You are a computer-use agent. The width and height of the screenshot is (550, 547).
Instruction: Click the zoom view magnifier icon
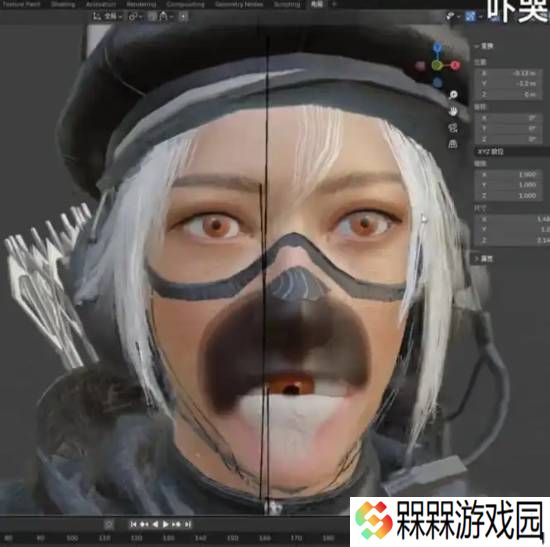pos(453,95)
